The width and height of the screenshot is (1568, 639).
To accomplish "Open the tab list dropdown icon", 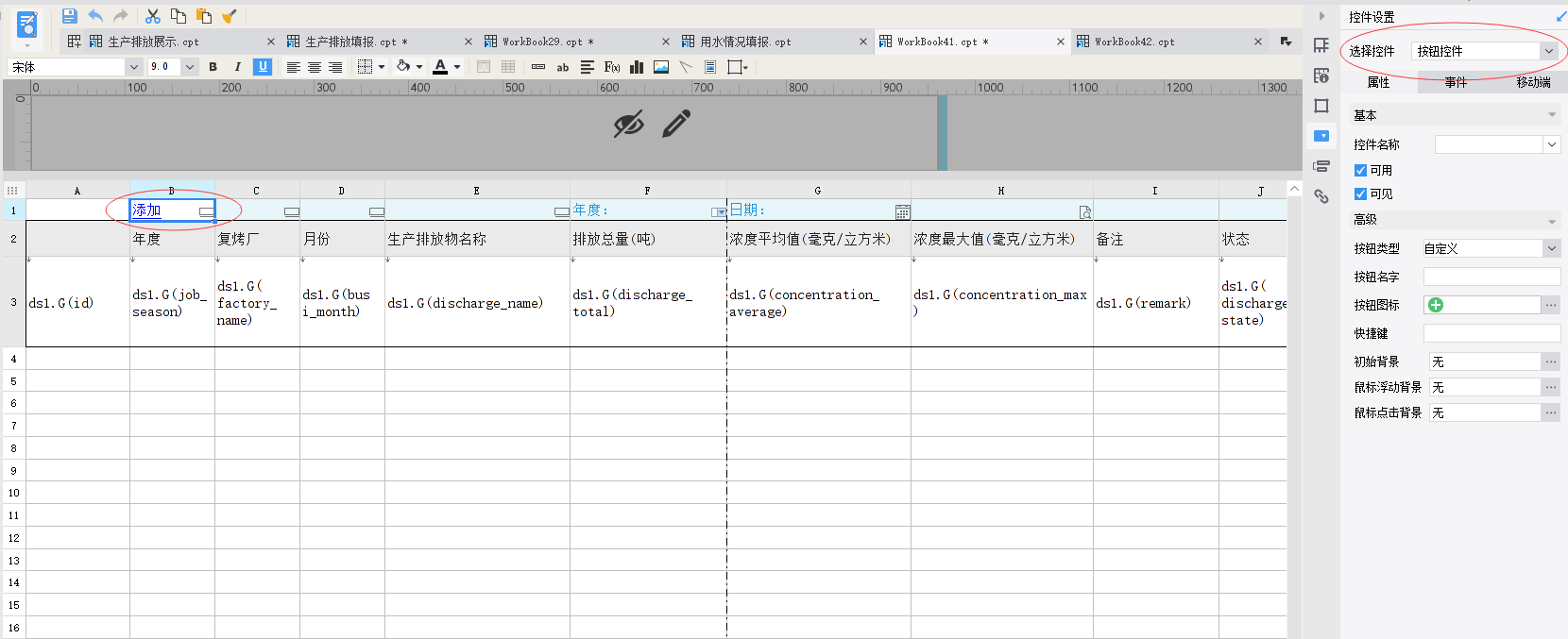I will click(1286, 42).
